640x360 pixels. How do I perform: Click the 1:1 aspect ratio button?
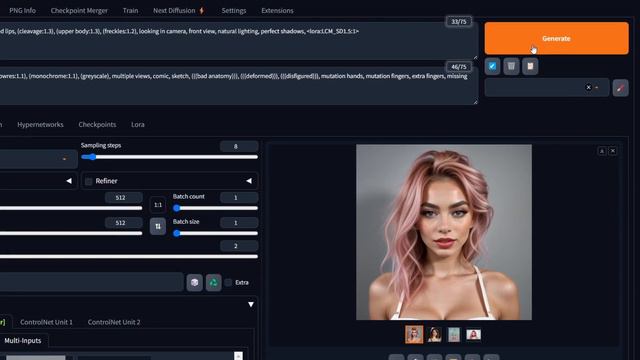point(158,205)
